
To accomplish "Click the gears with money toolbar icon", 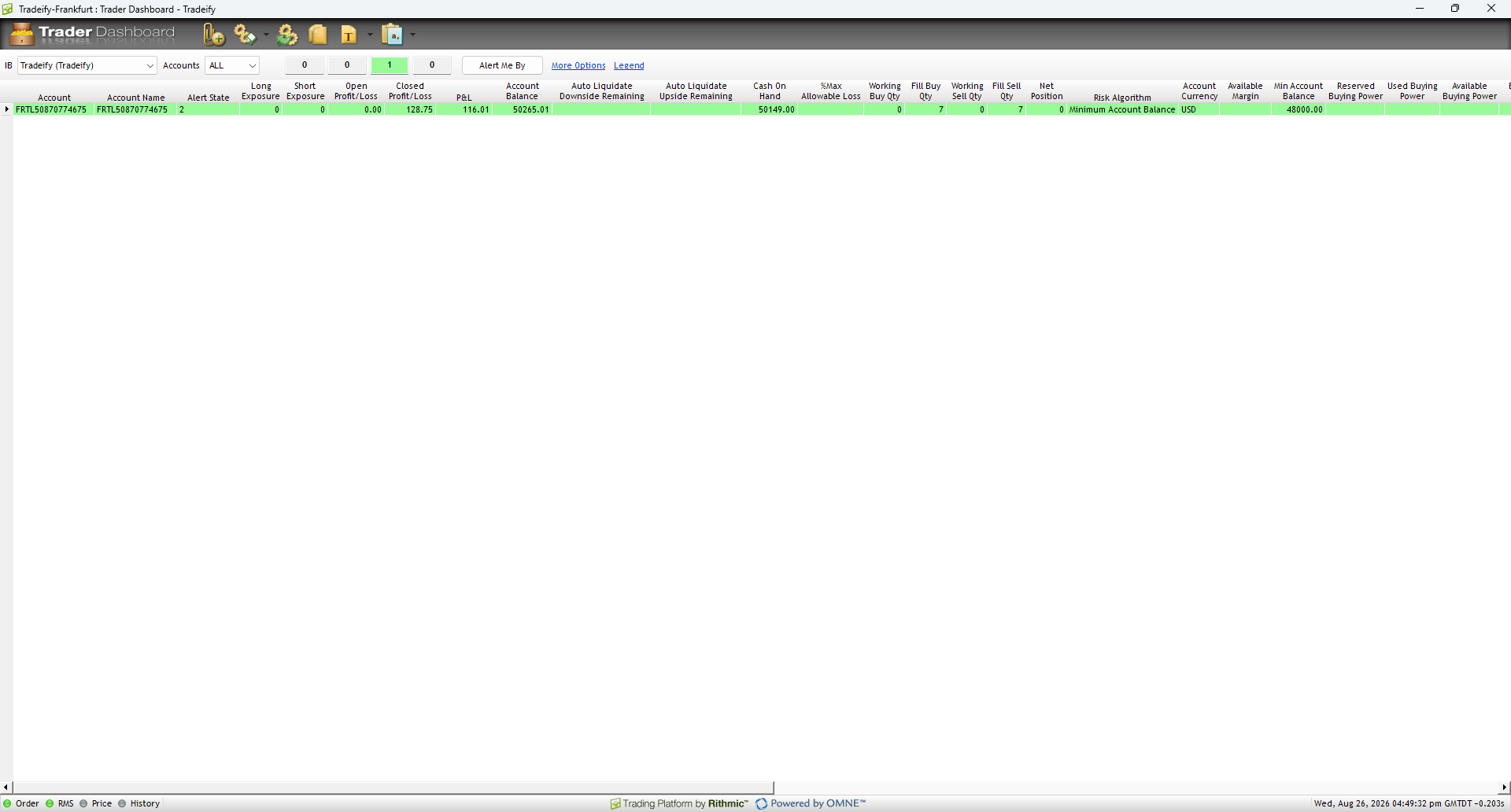I will [245, 35].
